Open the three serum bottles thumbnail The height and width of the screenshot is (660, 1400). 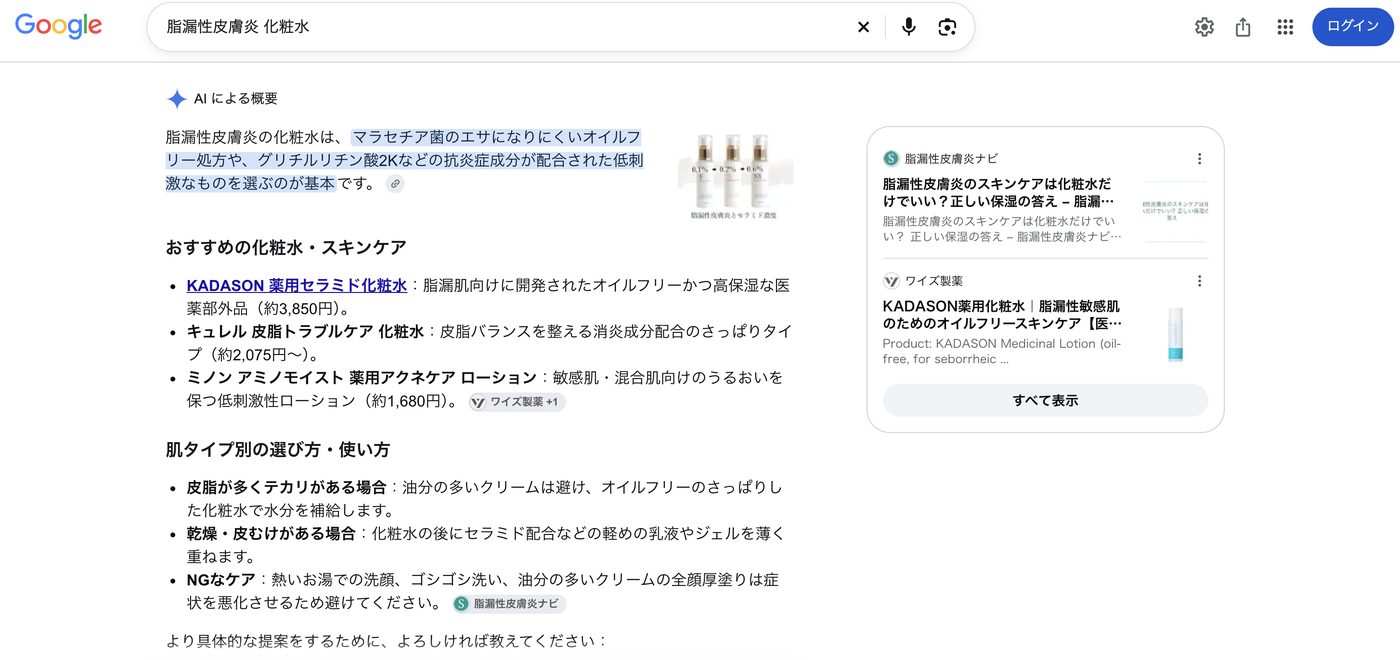coord(734,175)
